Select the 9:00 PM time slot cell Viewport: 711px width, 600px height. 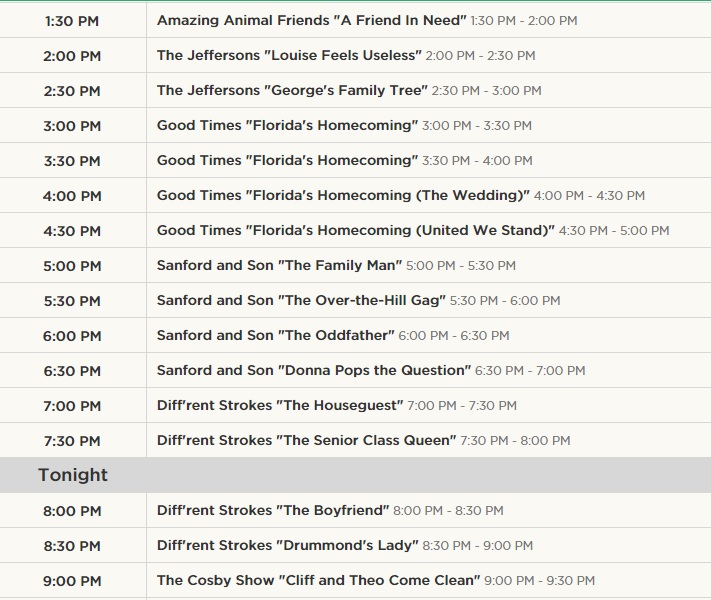(x=72, y=580)
